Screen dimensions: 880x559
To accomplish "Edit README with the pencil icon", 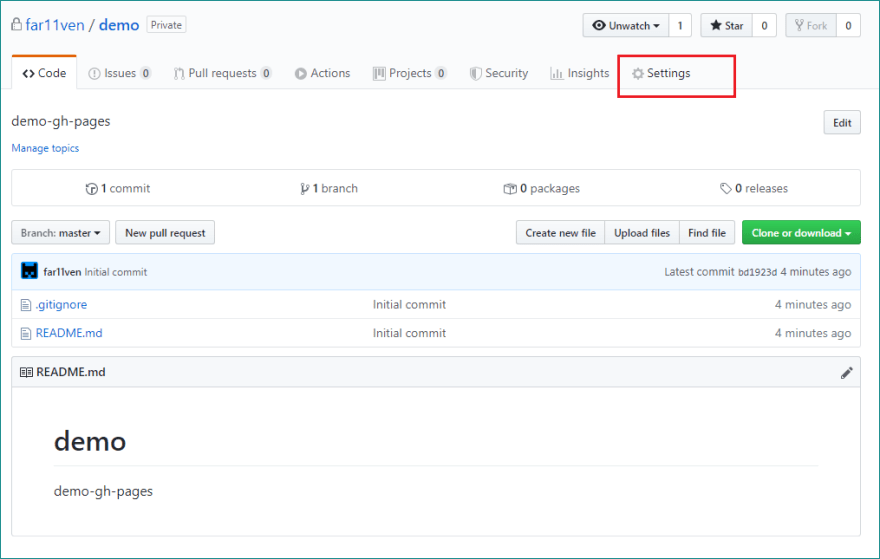I will 846,373.
